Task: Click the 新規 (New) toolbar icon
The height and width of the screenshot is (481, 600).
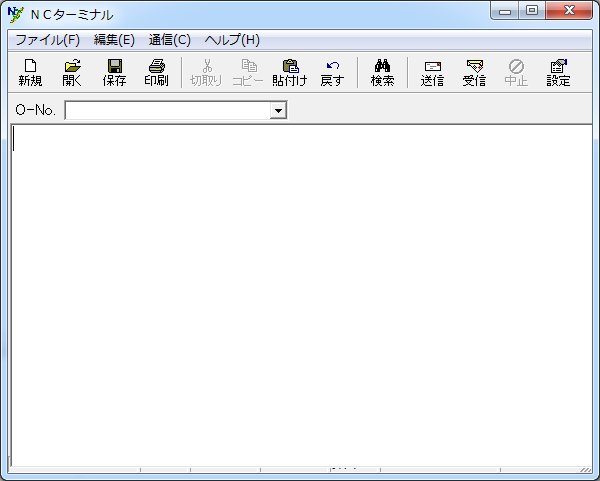Action: pyautogui.click(x=30, y=72)
